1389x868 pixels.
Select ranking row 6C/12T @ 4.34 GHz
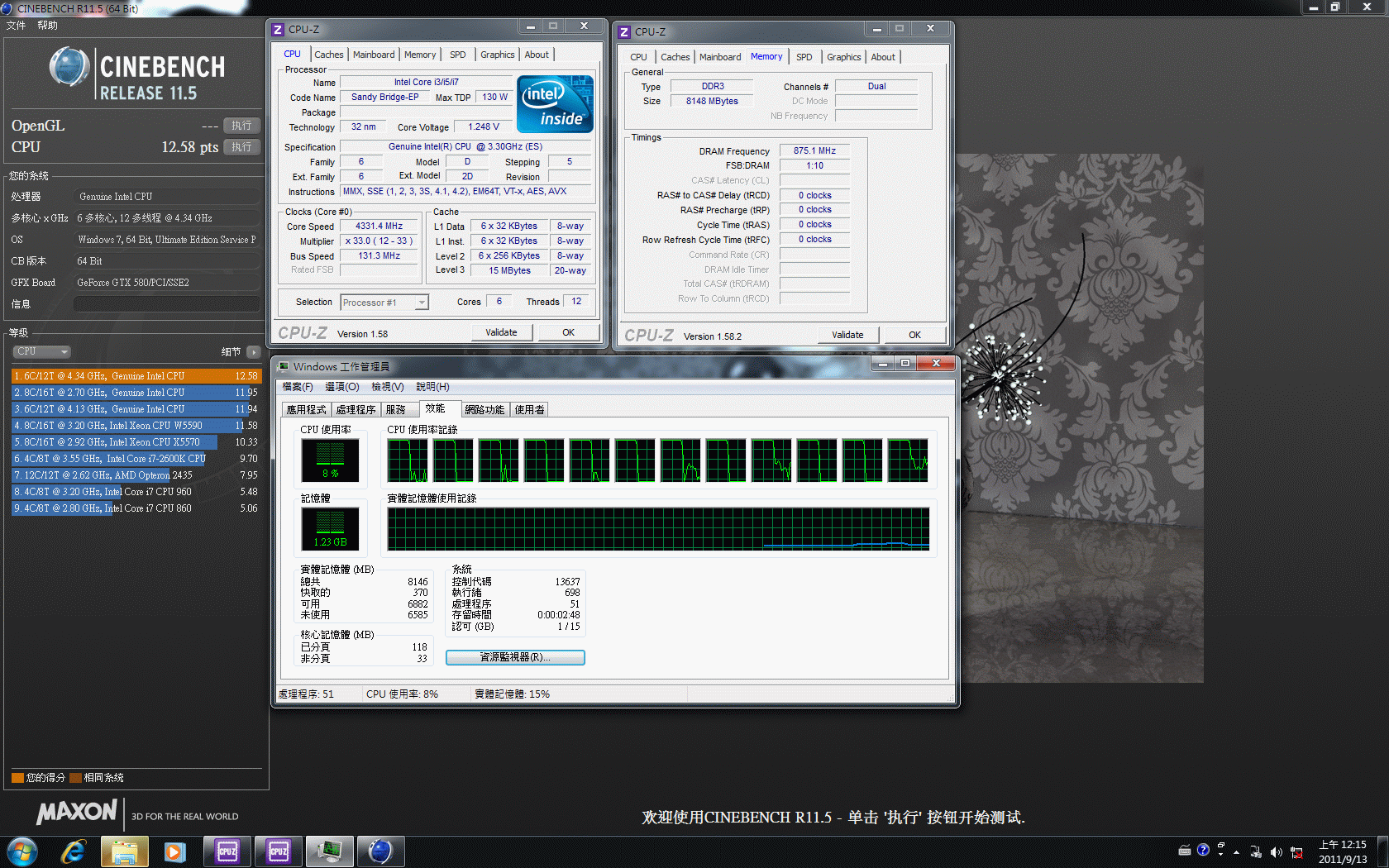pos(136,376)
